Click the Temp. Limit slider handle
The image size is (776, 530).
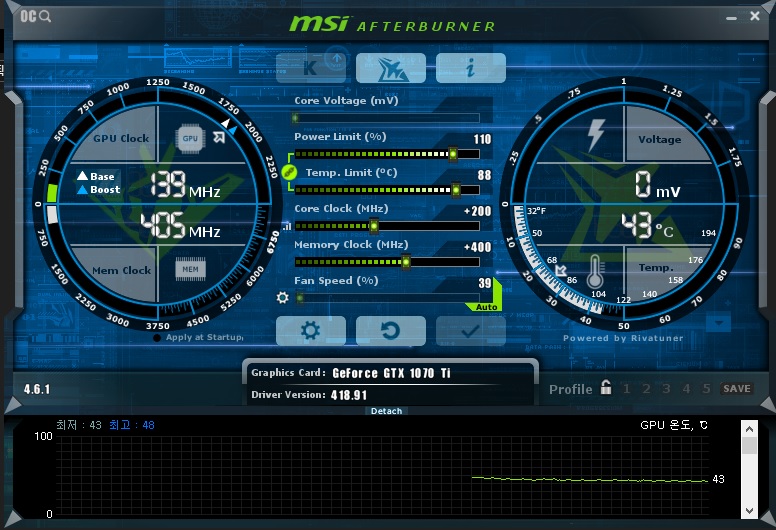(456, 190)
